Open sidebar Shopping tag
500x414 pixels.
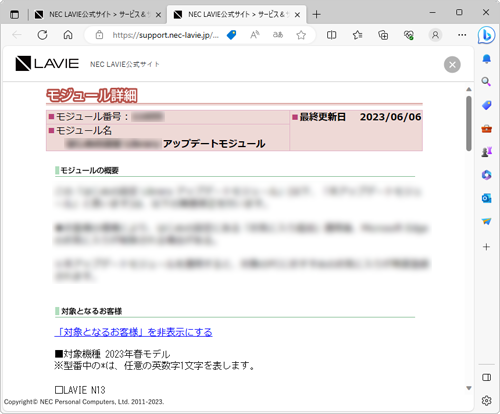pos(486,105)
